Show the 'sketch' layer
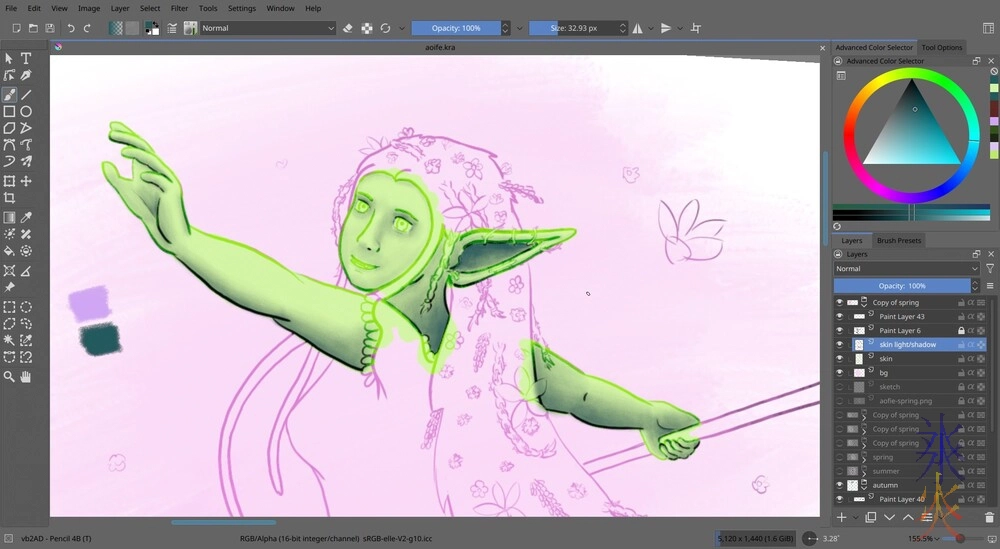The width and height of the screenshot is (1000, 549). 840,387
